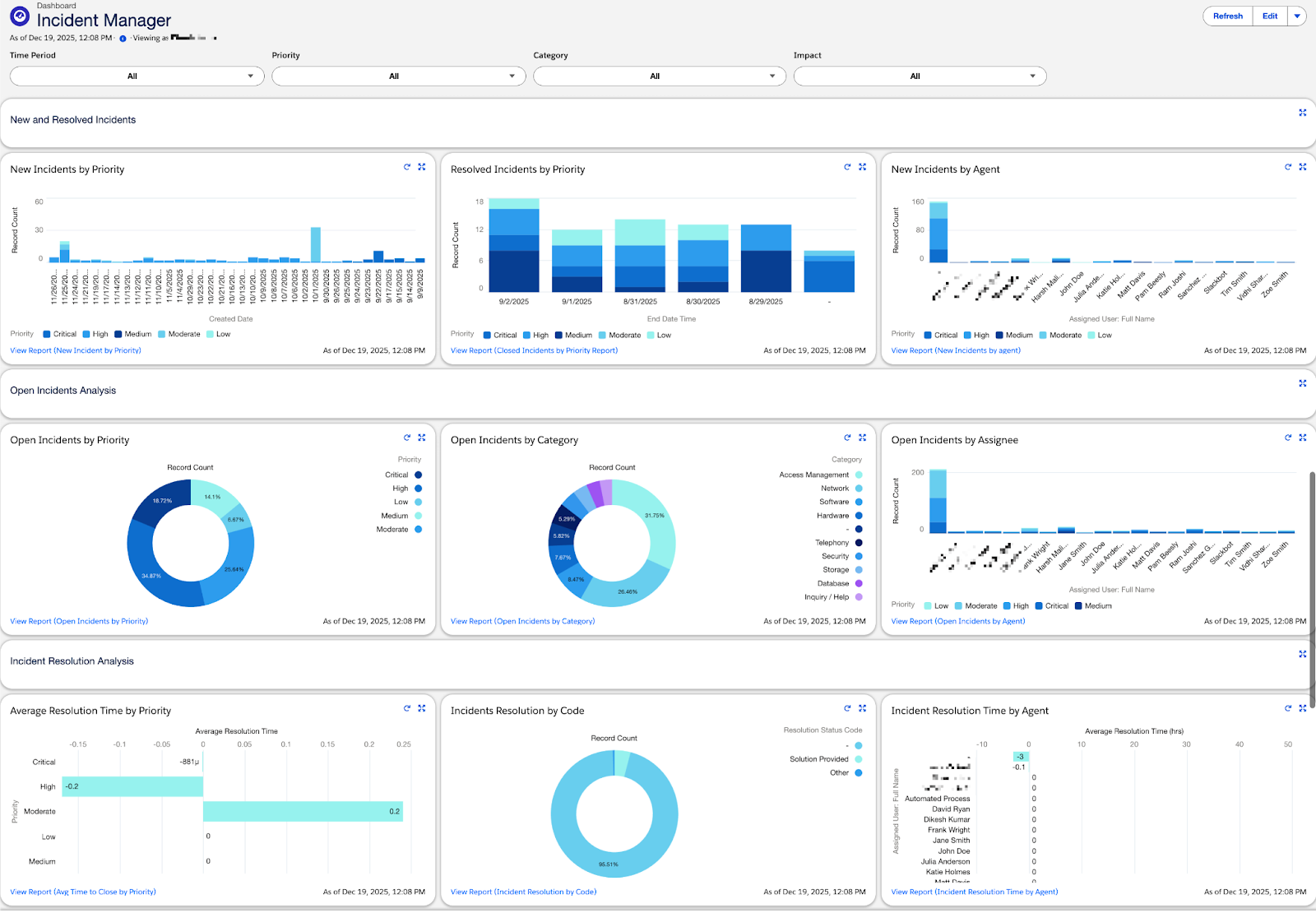Refresh the New Incidents by Priority chart
1316x913 pixels.
click(406, 167)
